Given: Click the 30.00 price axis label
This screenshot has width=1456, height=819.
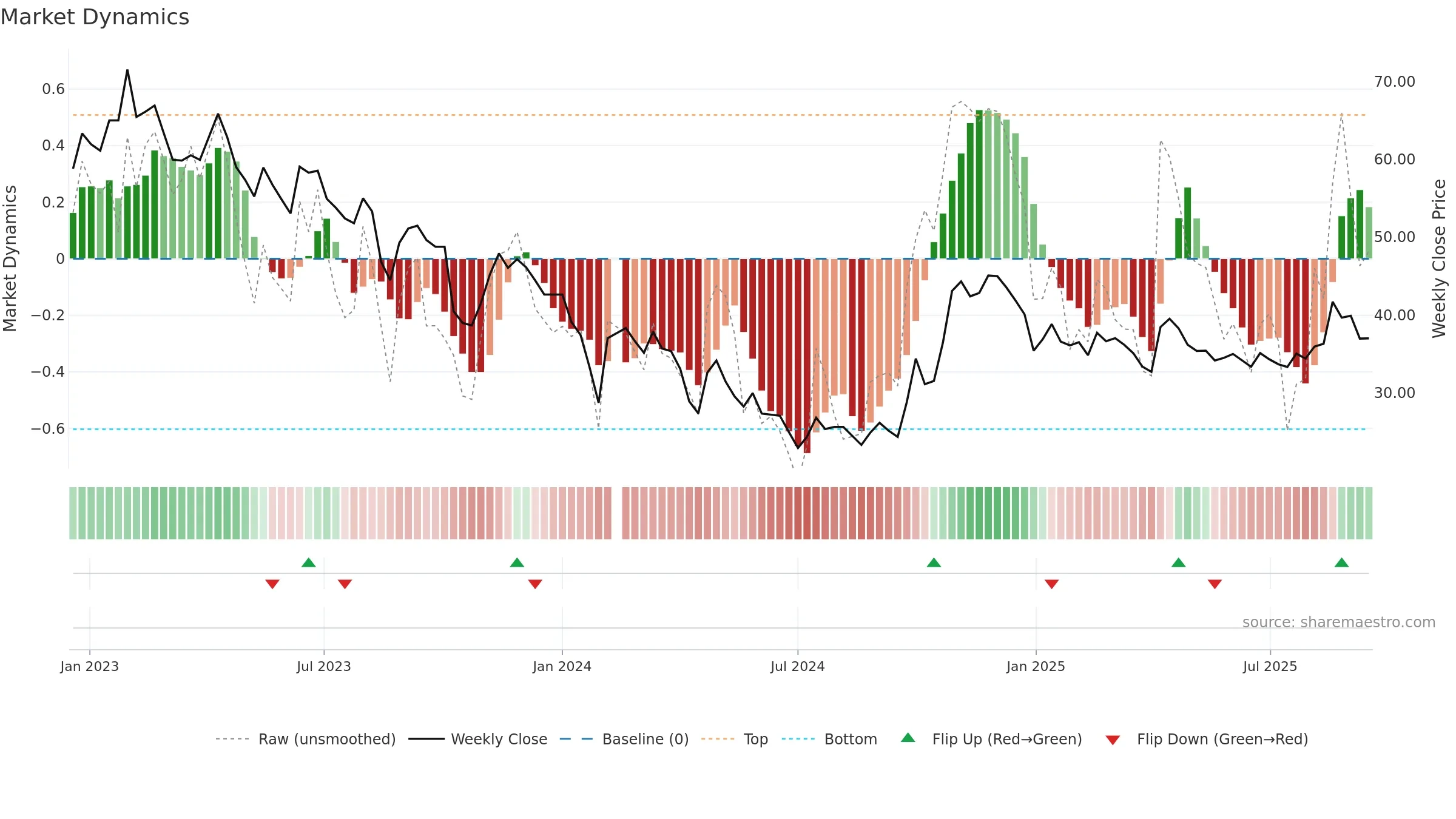Looking at the screenshot, I should pyautogui.click(x=1395, y=393).
